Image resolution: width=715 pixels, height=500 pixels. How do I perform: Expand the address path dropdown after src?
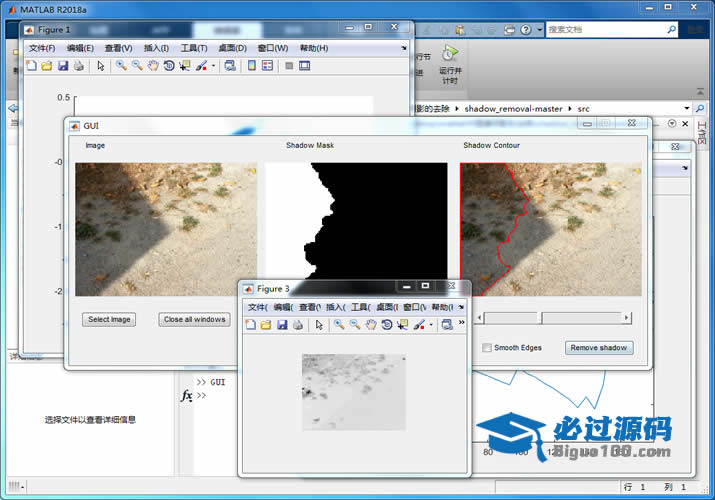coord(685,108)
